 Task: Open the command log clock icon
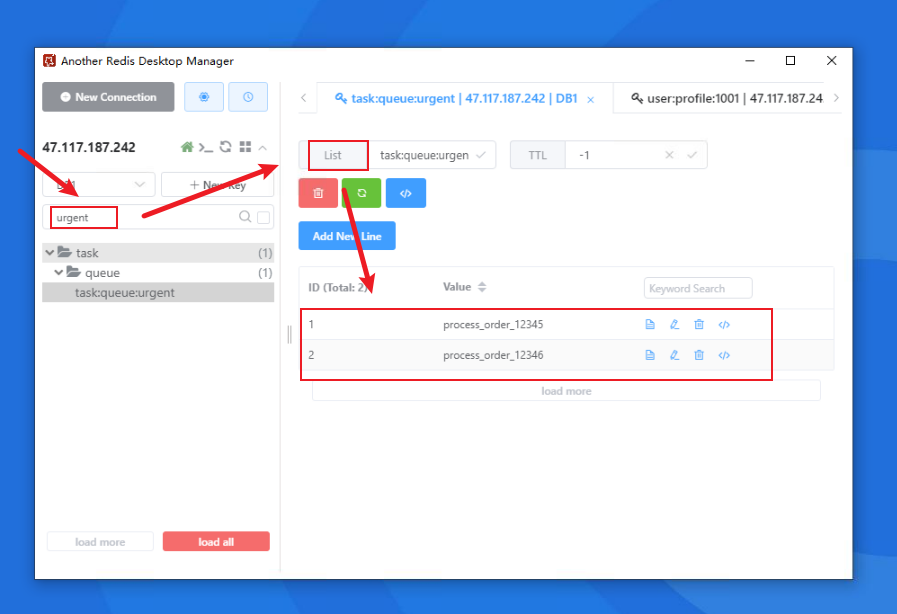pos(248,97)
